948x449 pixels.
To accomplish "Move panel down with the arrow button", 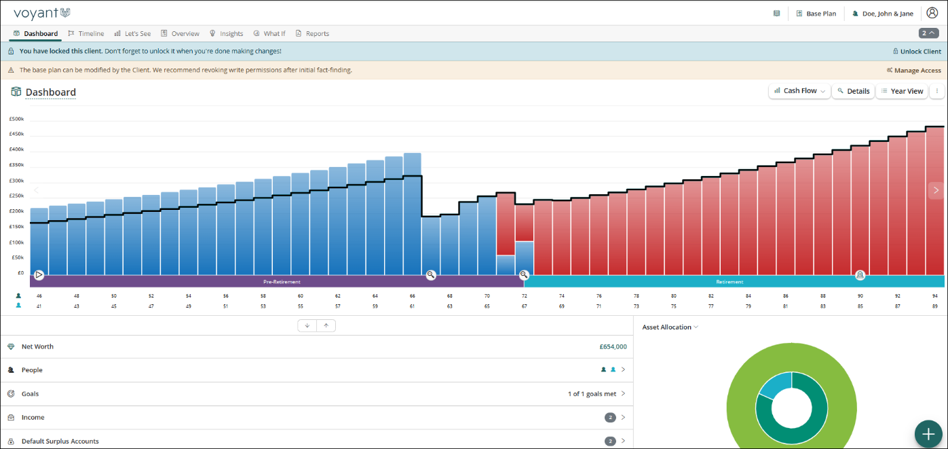I will tap(307, 326).
